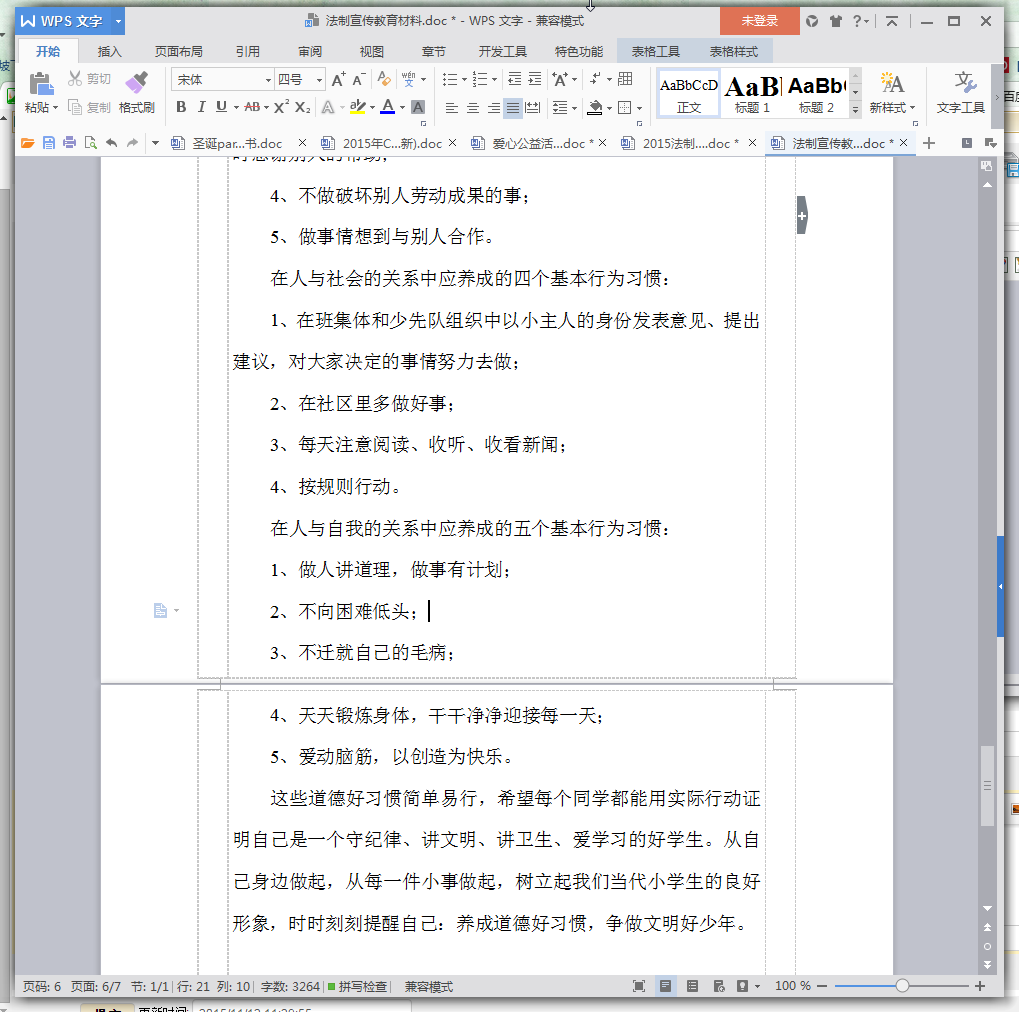This screenshot has height=1012, width=1019.
Task: Toggle italic formatting
Action: [x=201, y=107]
